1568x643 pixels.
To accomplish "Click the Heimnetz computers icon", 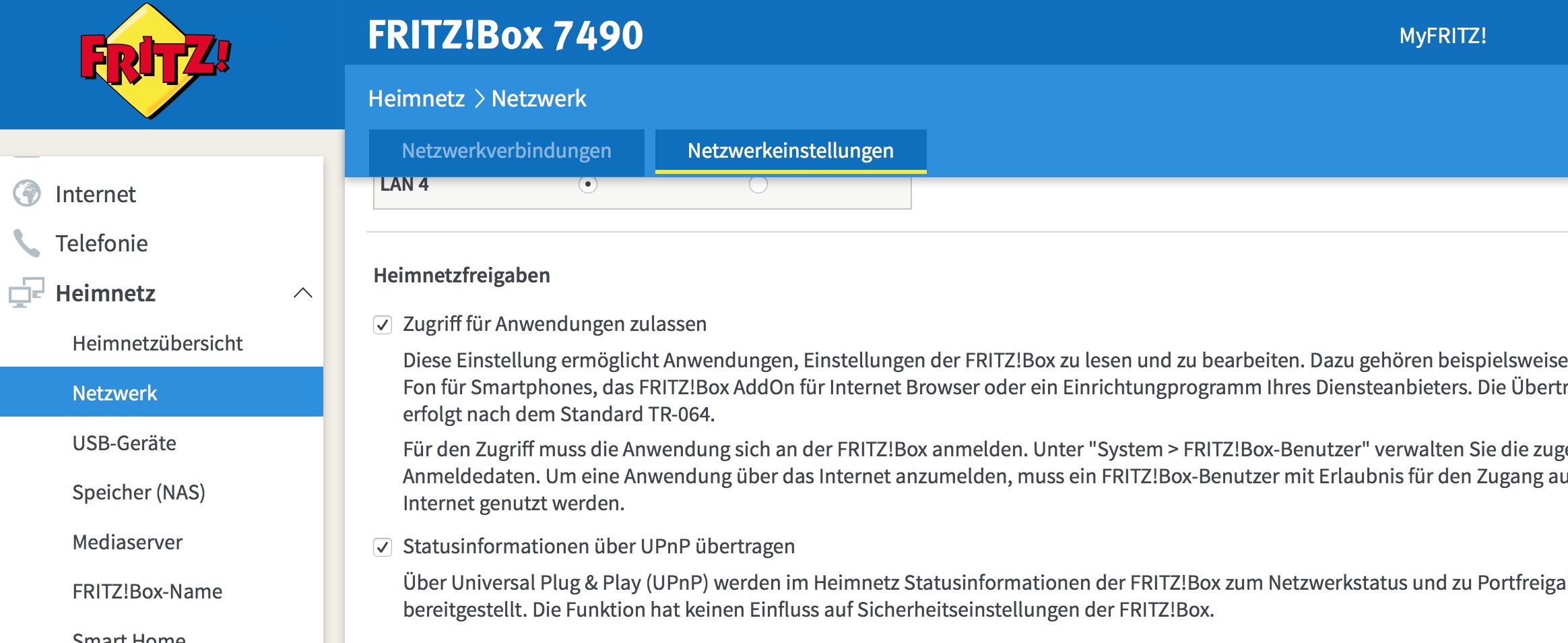I will pos(27,293).
